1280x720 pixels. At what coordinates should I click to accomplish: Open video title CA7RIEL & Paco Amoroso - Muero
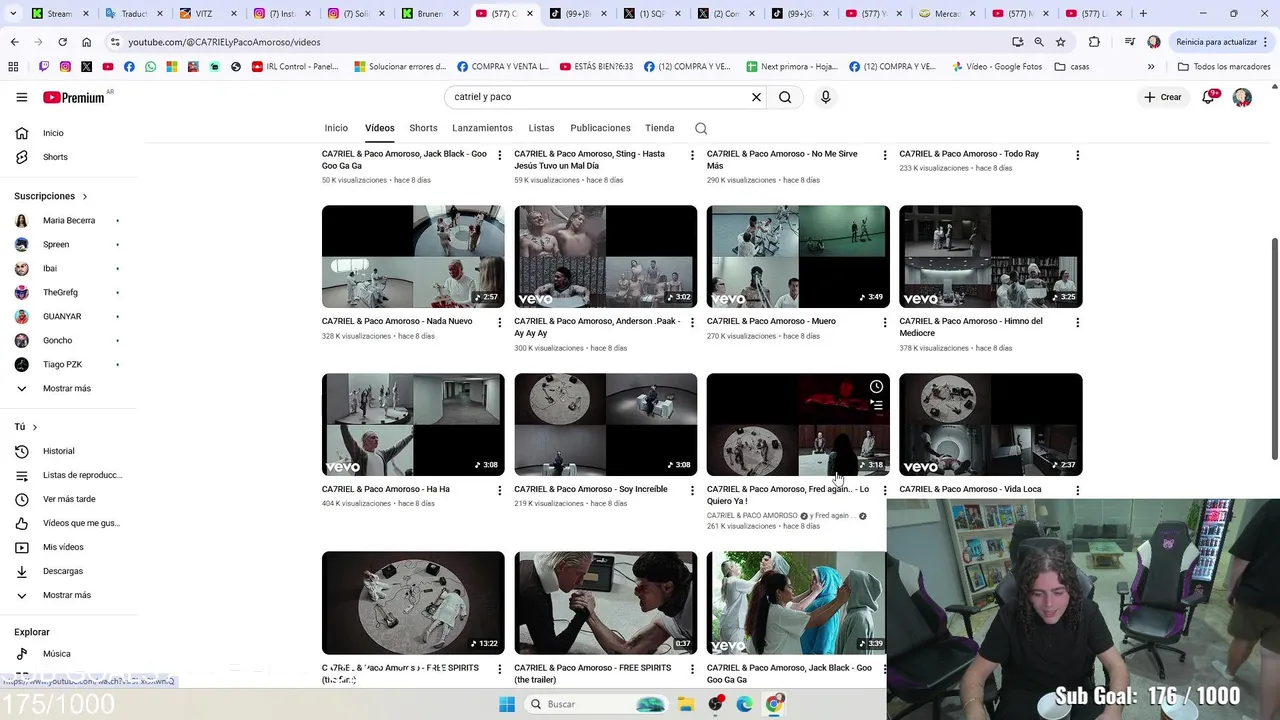click(771, 321)
